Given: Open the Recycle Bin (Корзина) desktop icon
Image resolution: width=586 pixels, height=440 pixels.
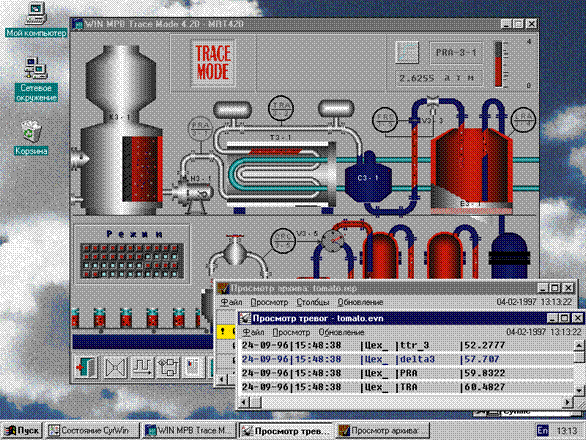Looking at the screenshot, I should (31, 138).
